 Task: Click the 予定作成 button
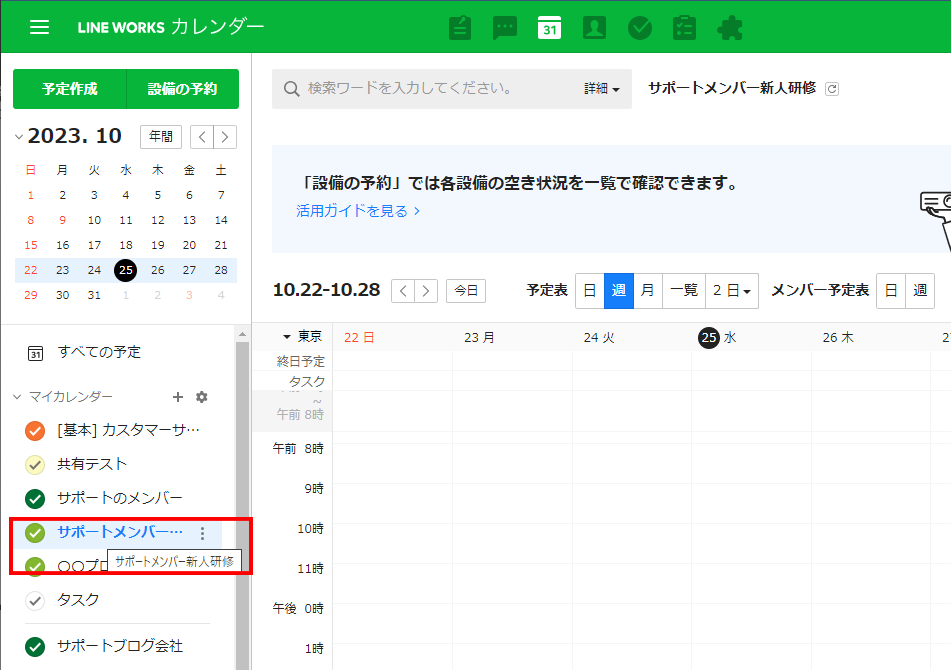point(70,89)
